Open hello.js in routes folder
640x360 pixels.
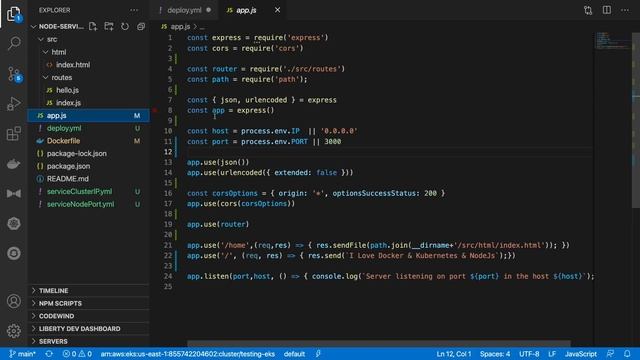(x=67, y=90)
